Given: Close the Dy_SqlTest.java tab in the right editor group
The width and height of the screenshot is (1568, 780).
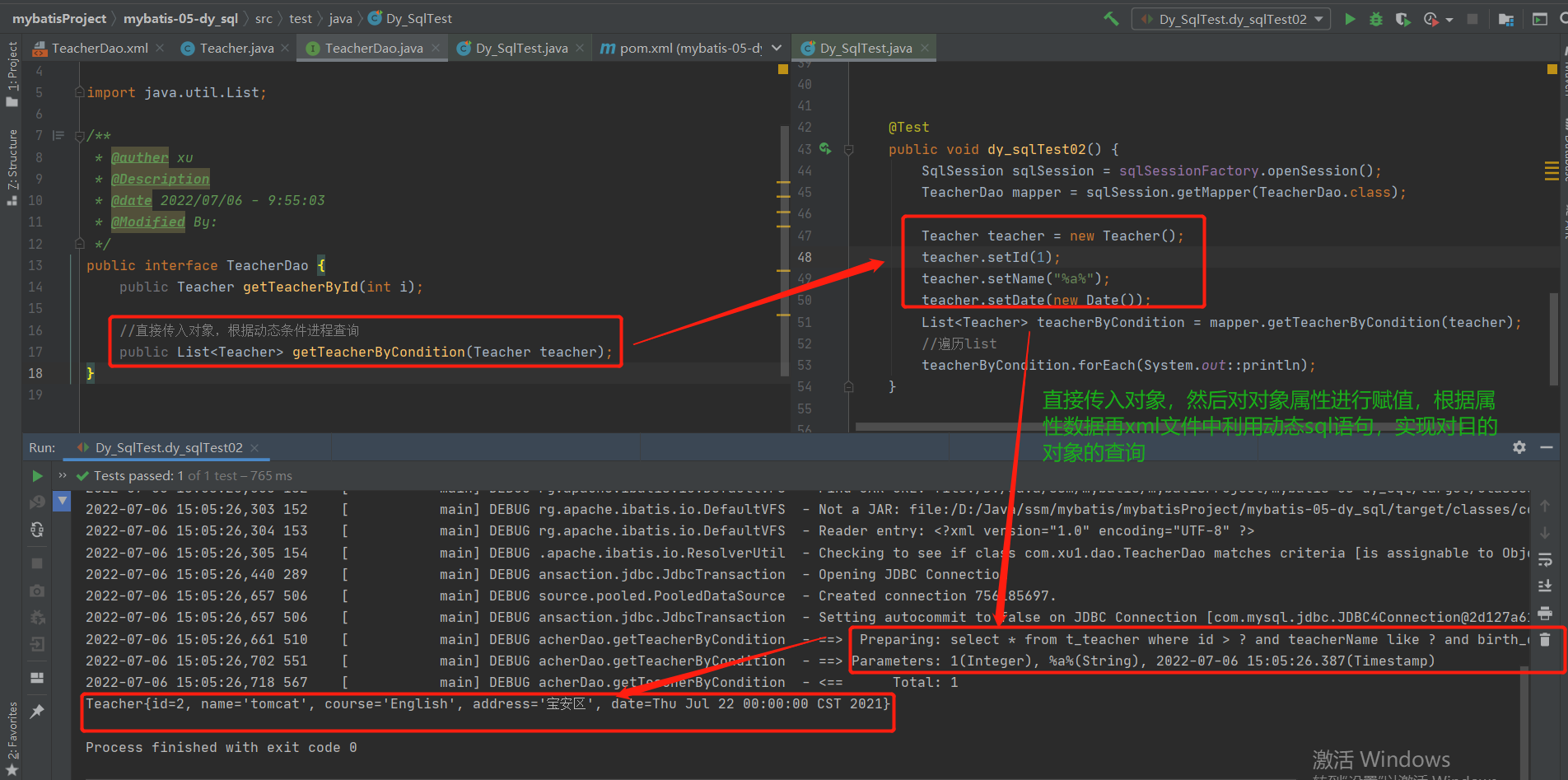Looking at the screenshot, I should coord(925,48).
